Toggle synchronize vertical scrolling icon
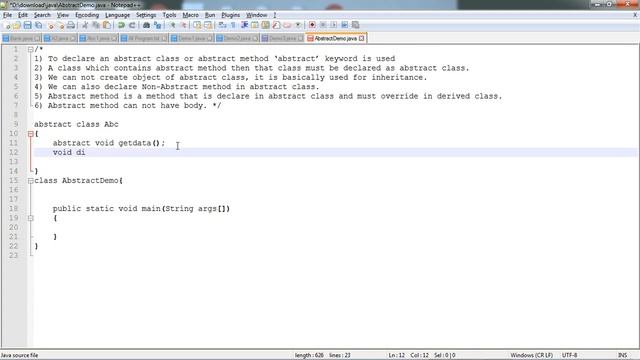The width and height of the screenshot is (640, 360). pos(197,25)
